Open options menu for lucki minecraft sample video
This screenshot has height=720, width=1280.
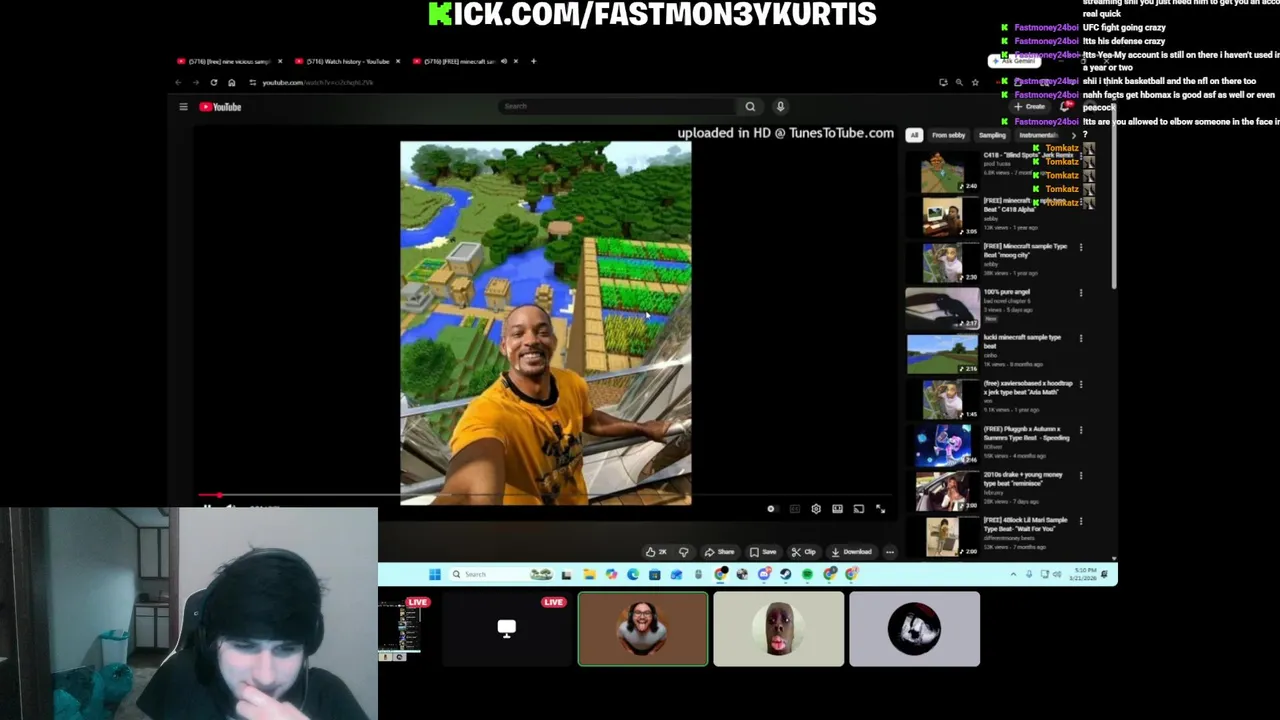[x=1081, y=338]
